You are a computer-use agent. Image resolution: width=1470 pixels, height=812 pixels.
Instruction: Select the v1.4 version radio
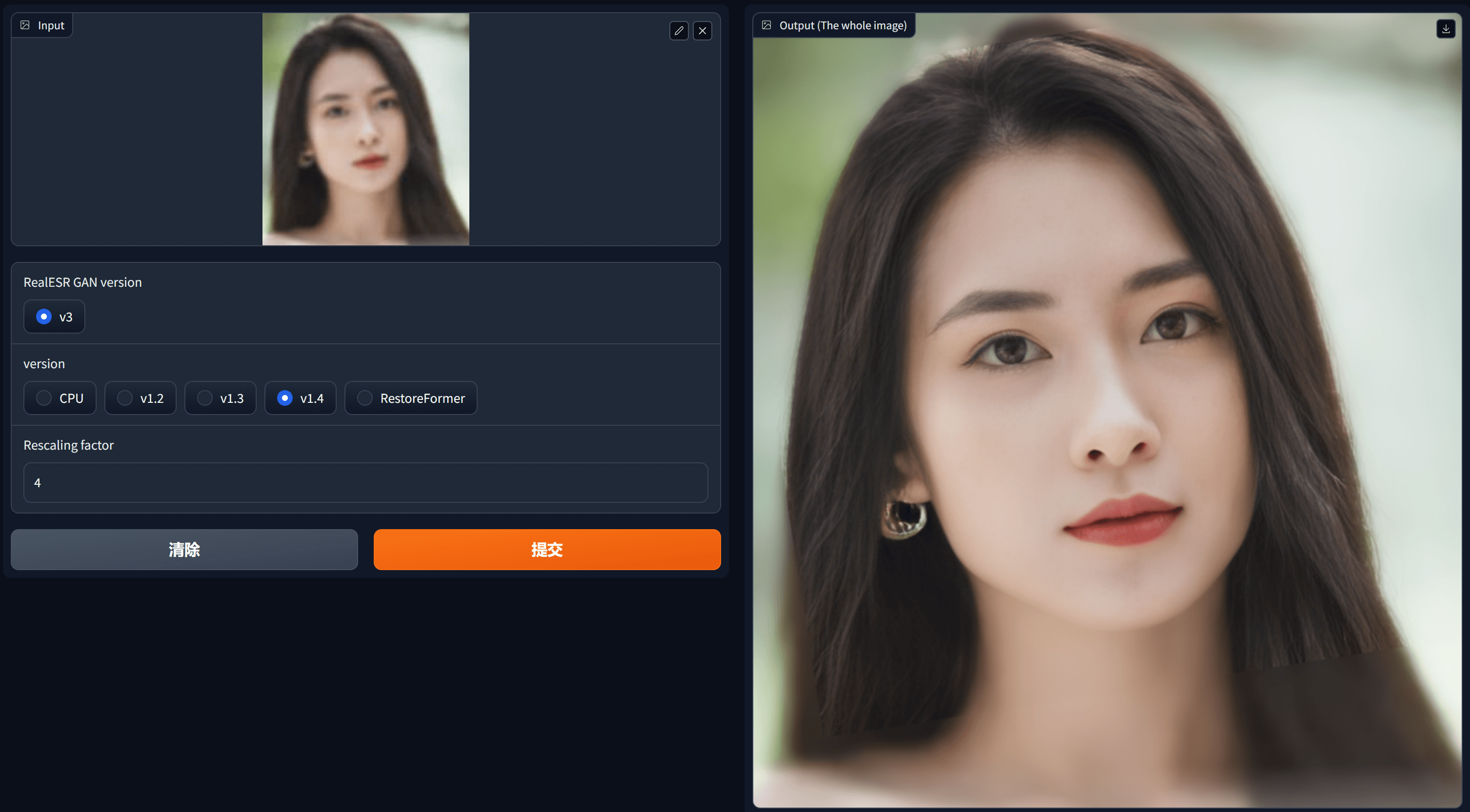tap(285, 398)
